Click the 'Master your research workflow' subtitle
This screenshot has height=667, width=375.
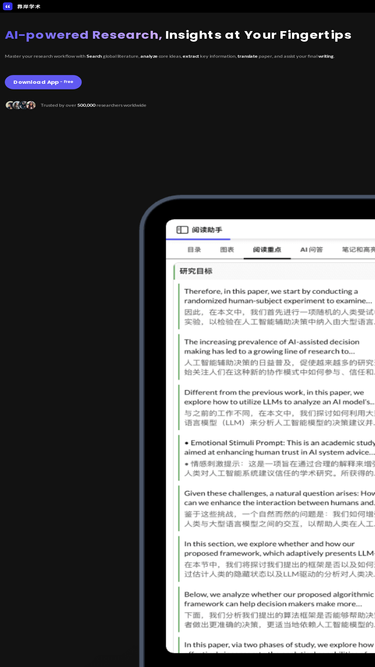pyautogui.click(x=169, y=56)
